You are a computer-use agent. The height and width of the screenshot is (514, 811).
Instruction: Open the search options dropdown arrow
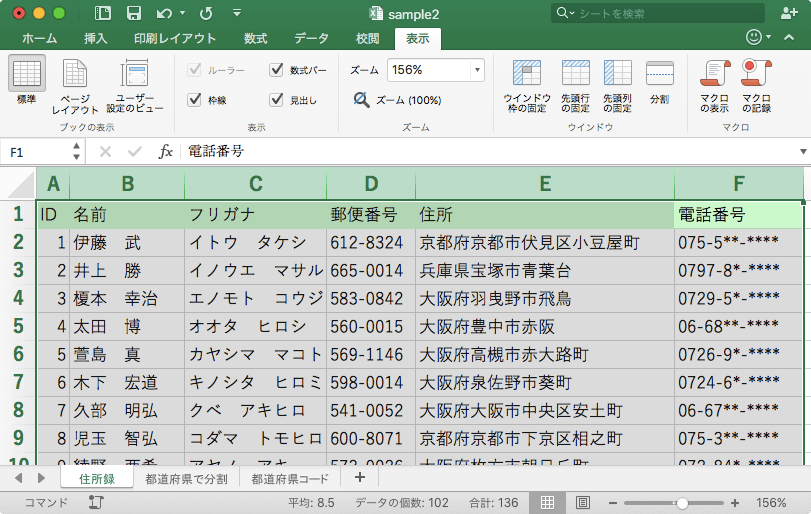click(x=572, y=13)
